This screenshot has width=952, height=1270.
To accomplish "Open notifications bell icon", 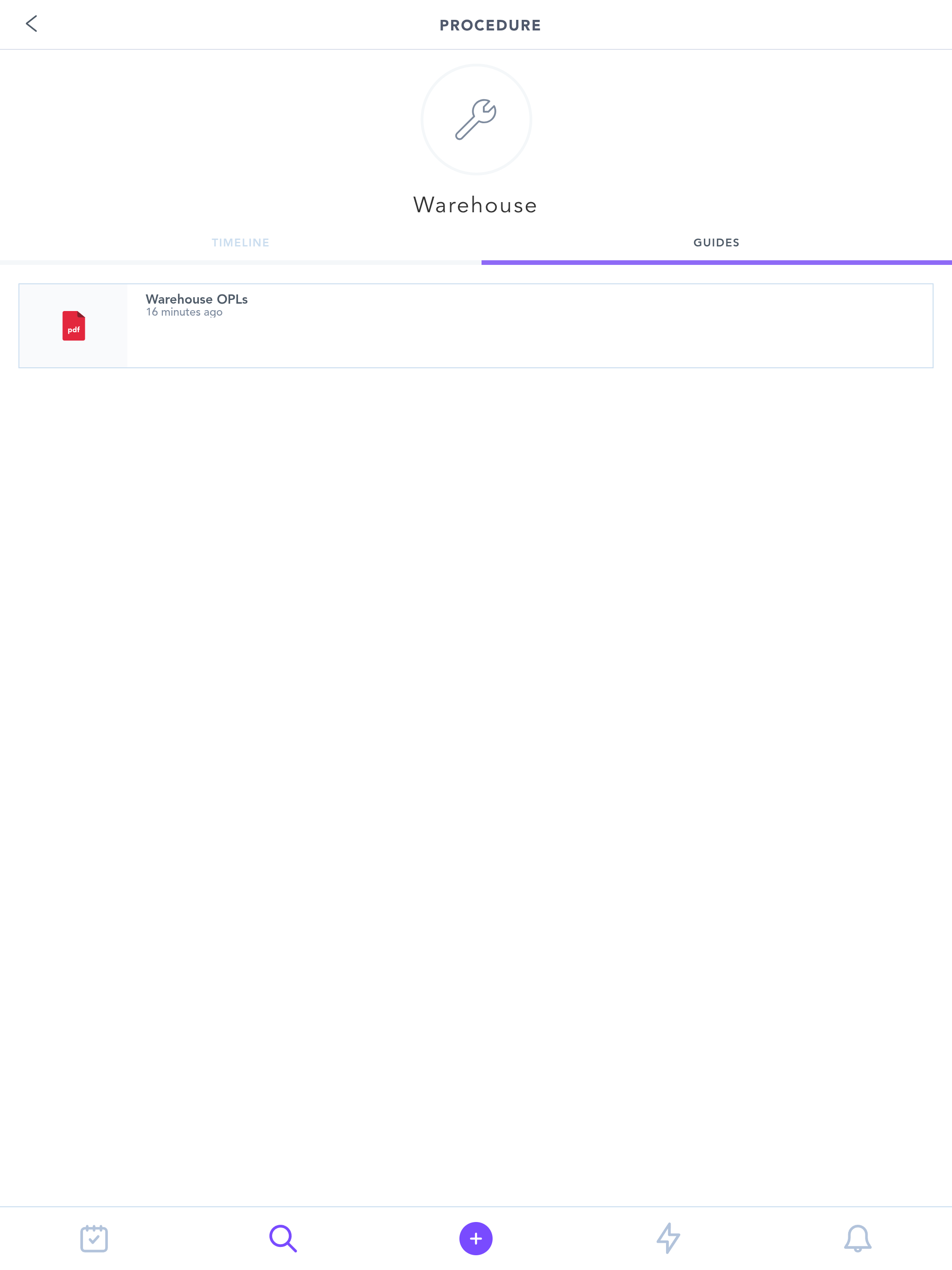I will [858, 1239].
